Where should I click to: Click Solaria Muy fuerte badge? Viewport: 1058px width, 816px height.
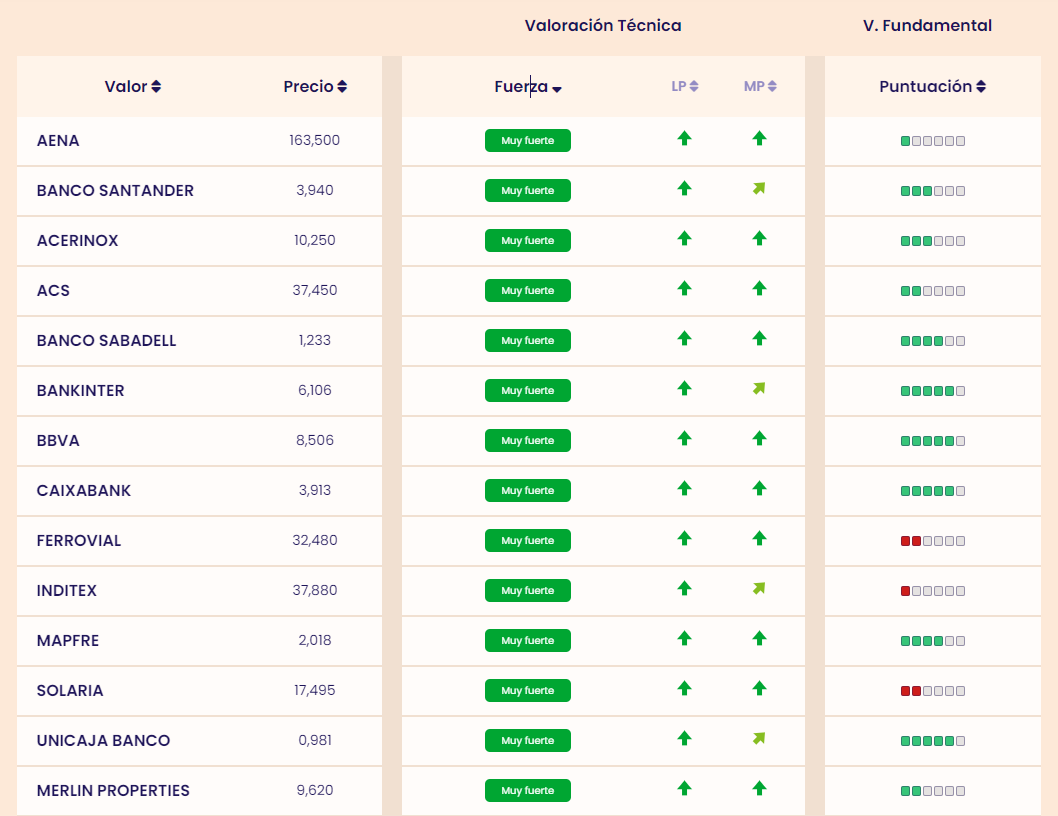tap(528, 690)
